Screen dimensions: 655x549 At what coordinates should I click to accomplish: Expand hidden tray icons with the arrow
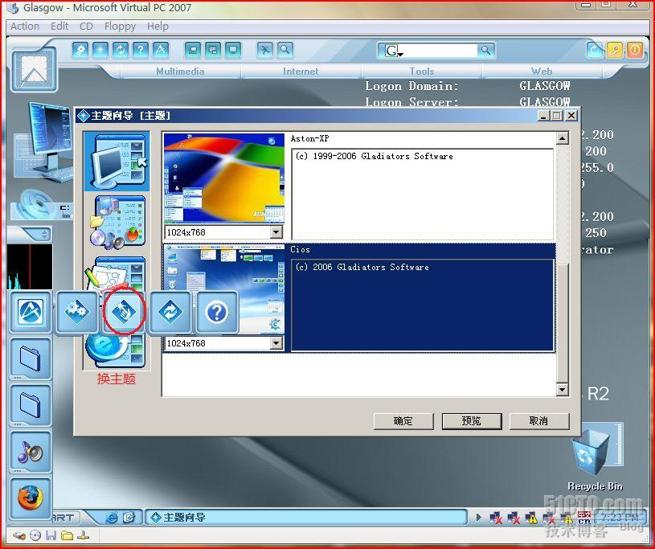[x=478, y=518]
